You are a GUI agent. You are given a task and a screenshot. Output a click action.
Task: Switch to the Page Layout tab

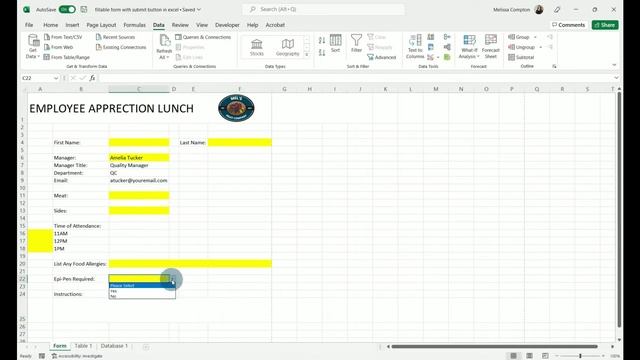coord(101,25)
